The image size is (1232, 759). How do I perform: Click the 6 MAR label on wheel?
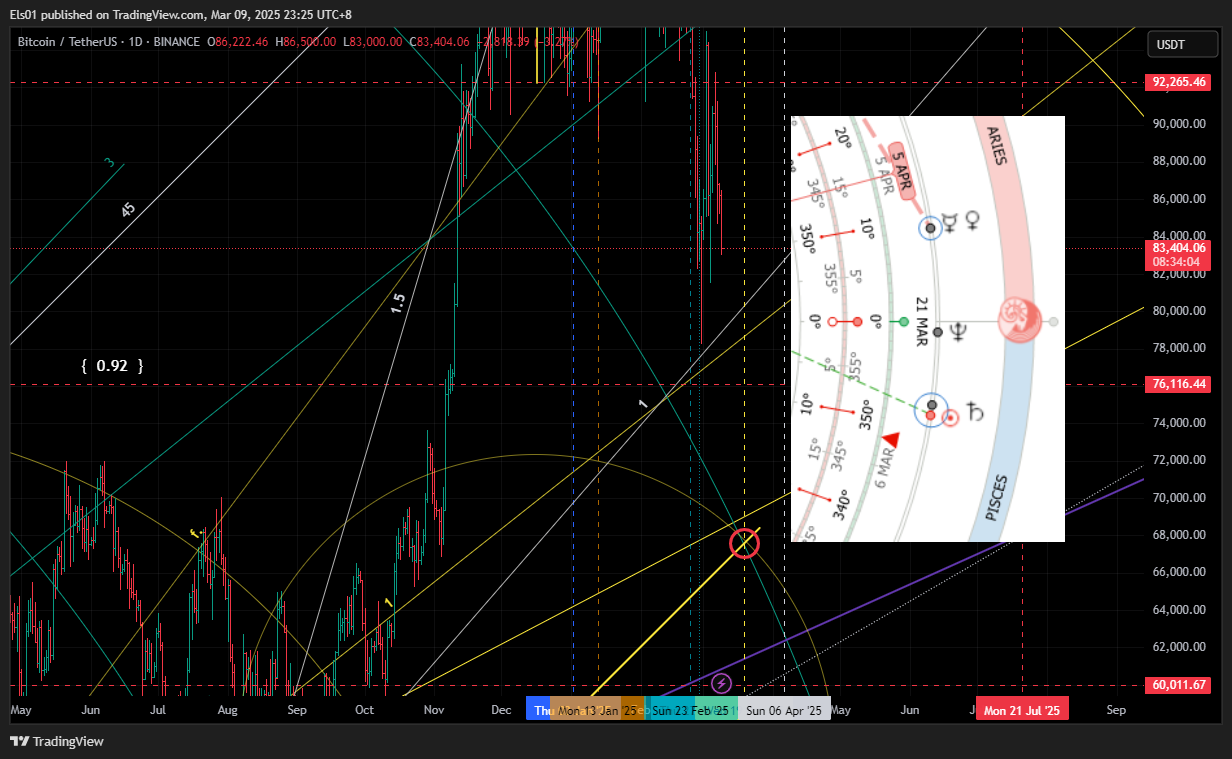coord(886,468)
